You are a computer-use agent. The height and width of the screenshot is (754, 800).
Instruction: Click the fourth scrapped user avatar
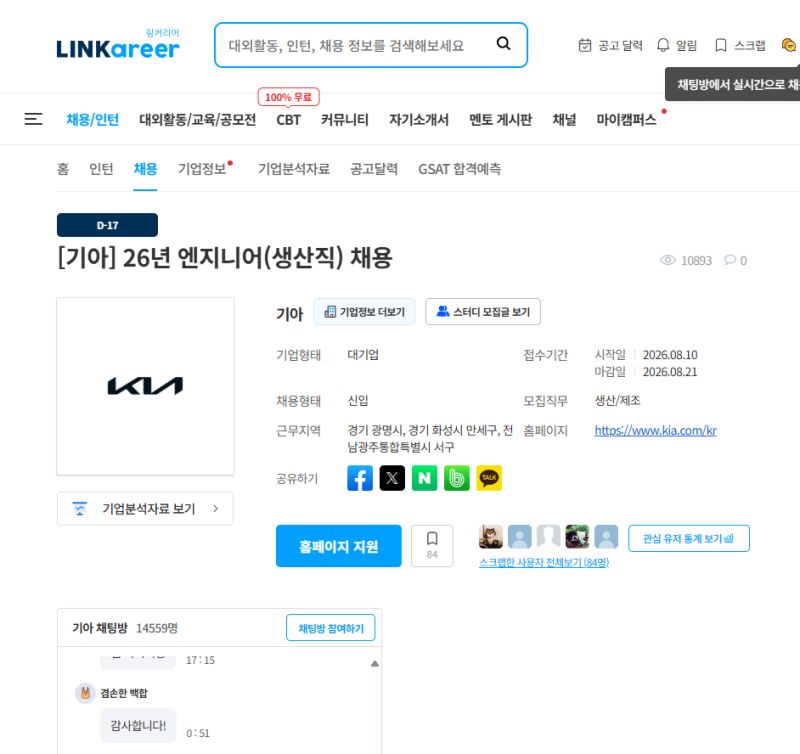[x=577, y=537]
